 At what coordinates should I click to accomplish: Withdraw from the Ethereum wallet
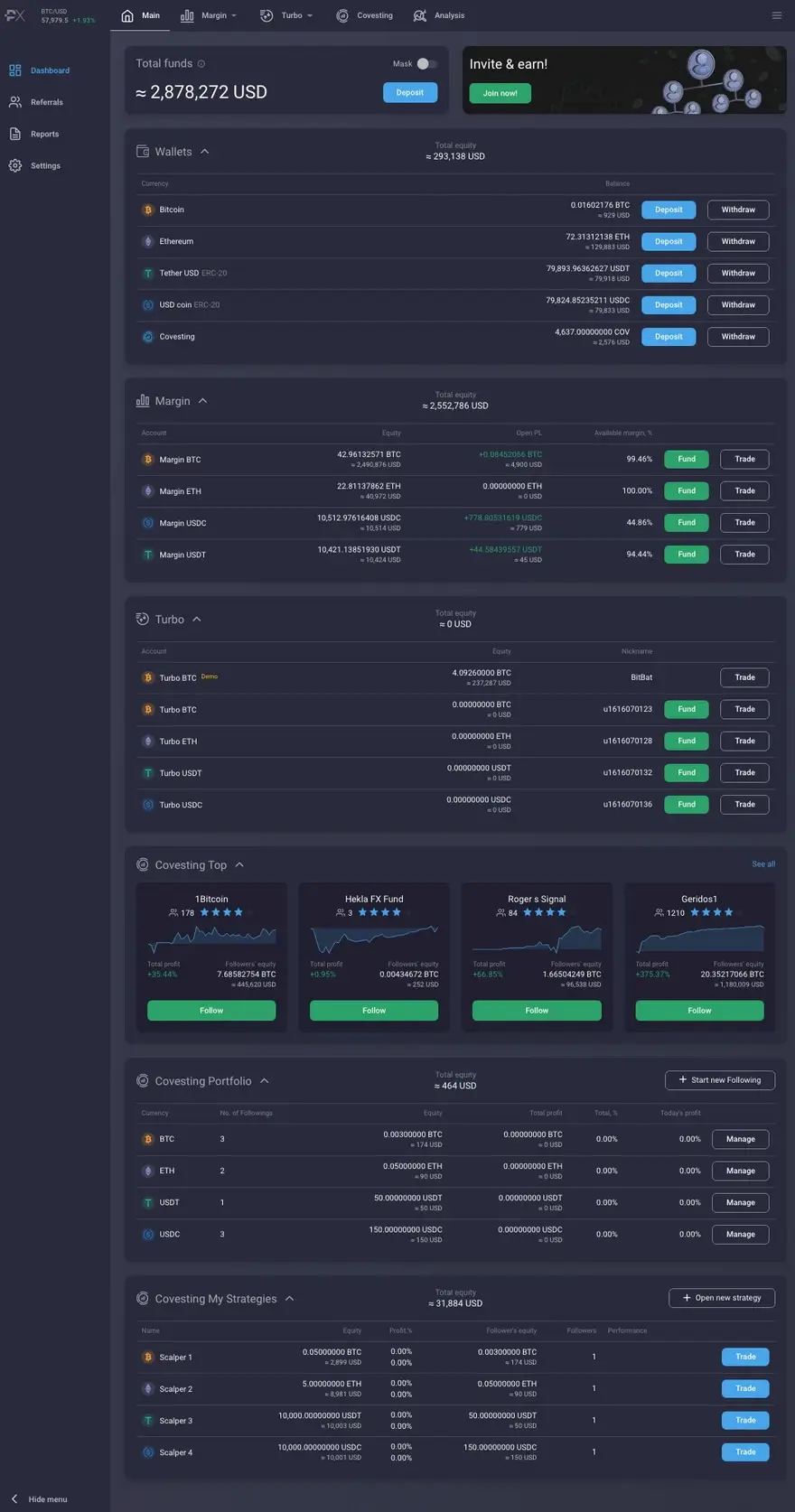pos(738,241)
